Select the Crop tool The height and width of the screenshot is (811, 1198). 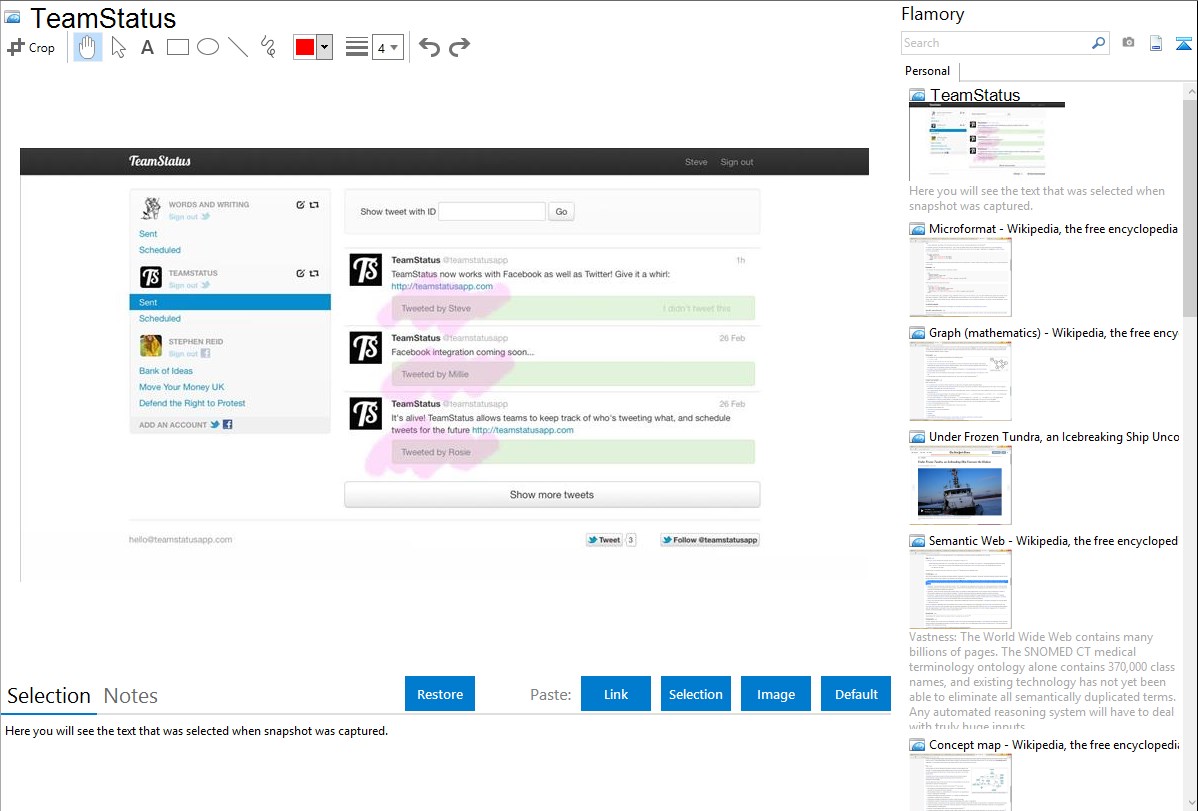31,47
